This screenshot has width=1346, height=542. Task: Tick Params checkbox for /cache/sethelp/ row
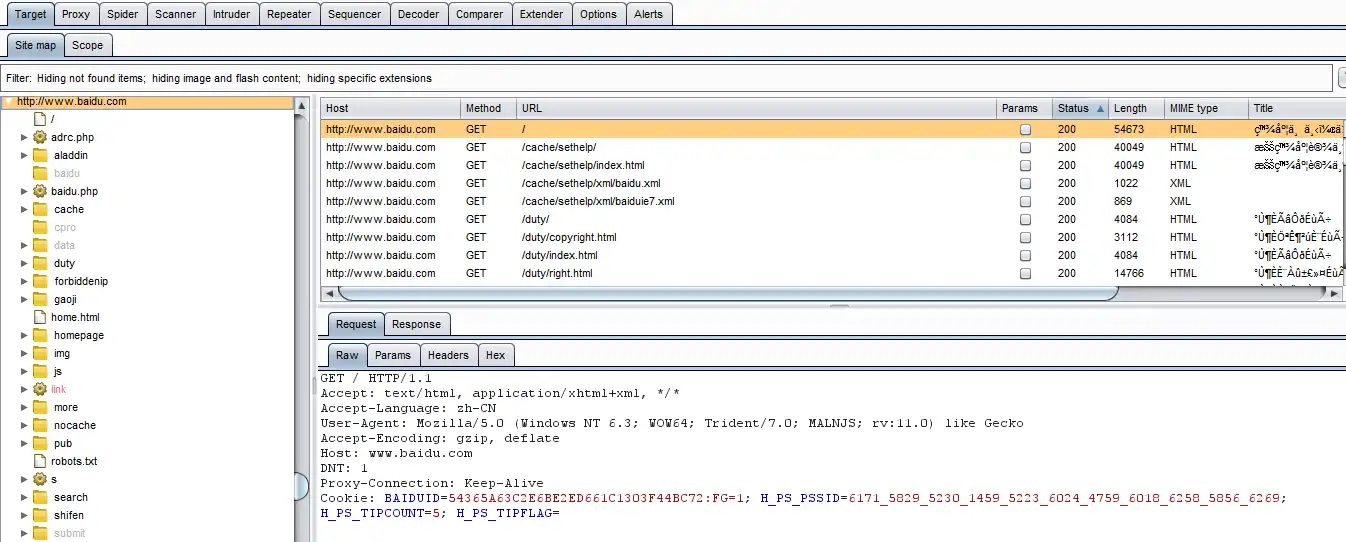[x=1025, y=147]
